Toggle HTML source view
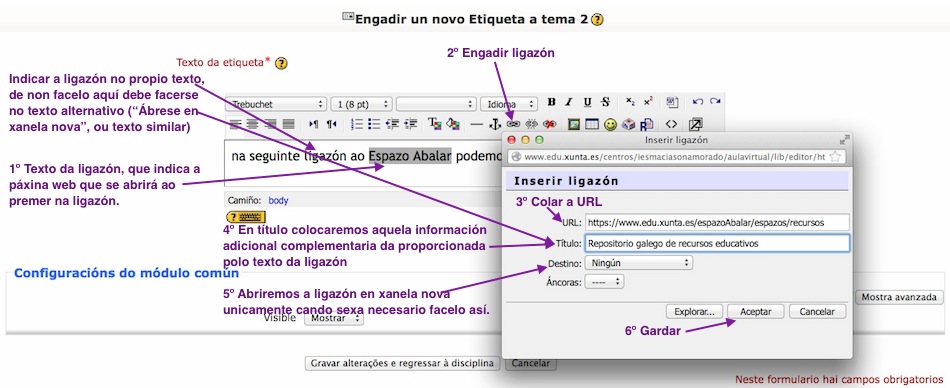The image size is (950, 388). (x=671, y=124)
